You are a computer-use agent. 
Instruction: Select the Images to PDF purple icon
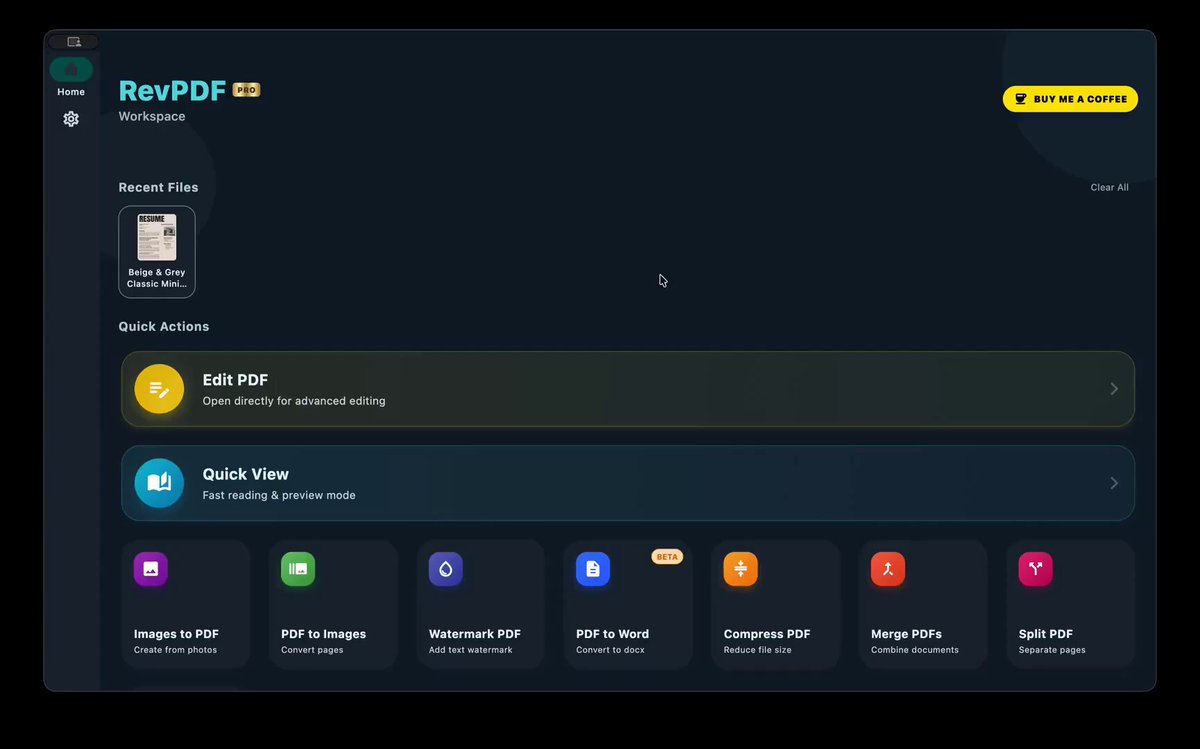coord(151,569)
